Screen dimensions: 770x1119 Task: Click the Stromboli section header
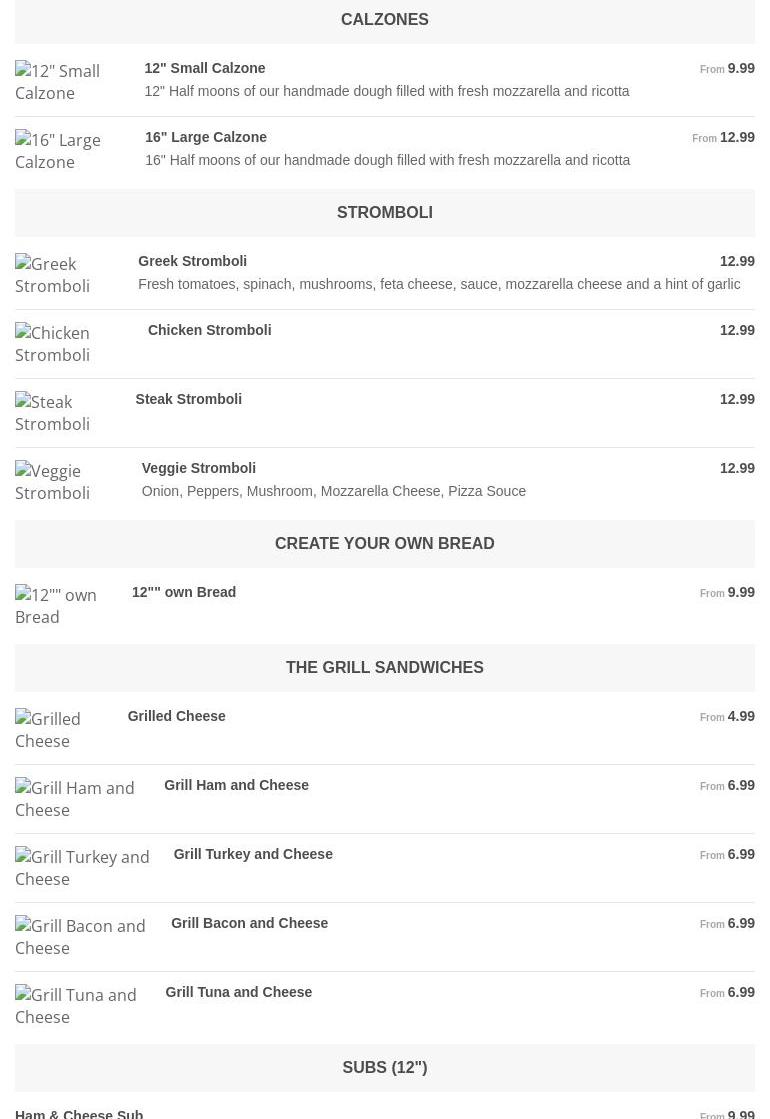tap(384, 213)
